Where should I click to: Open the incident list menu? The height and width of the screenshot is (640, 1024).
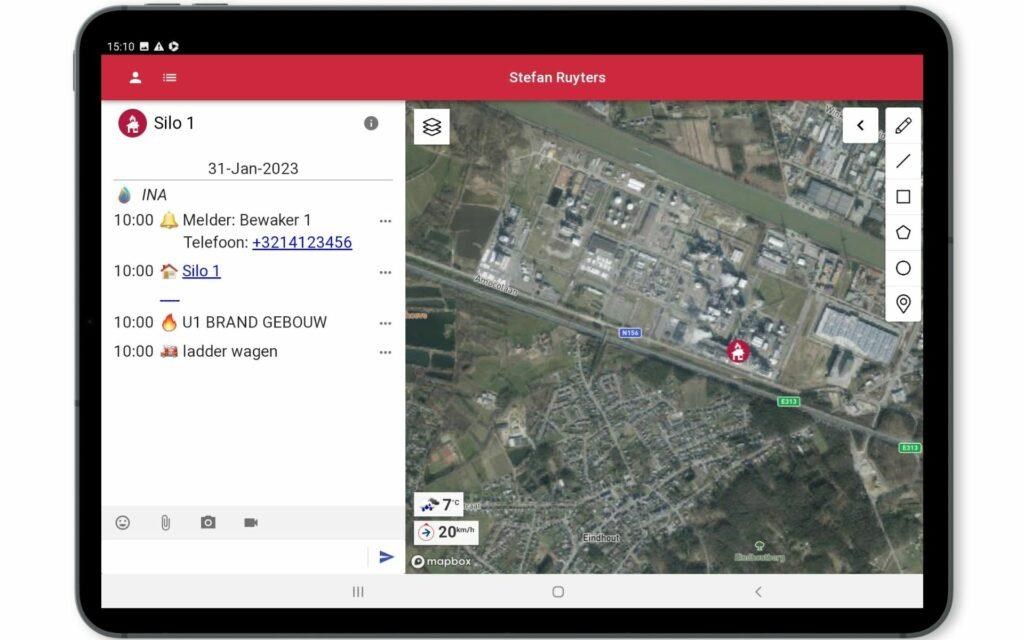tap(170, 77)
